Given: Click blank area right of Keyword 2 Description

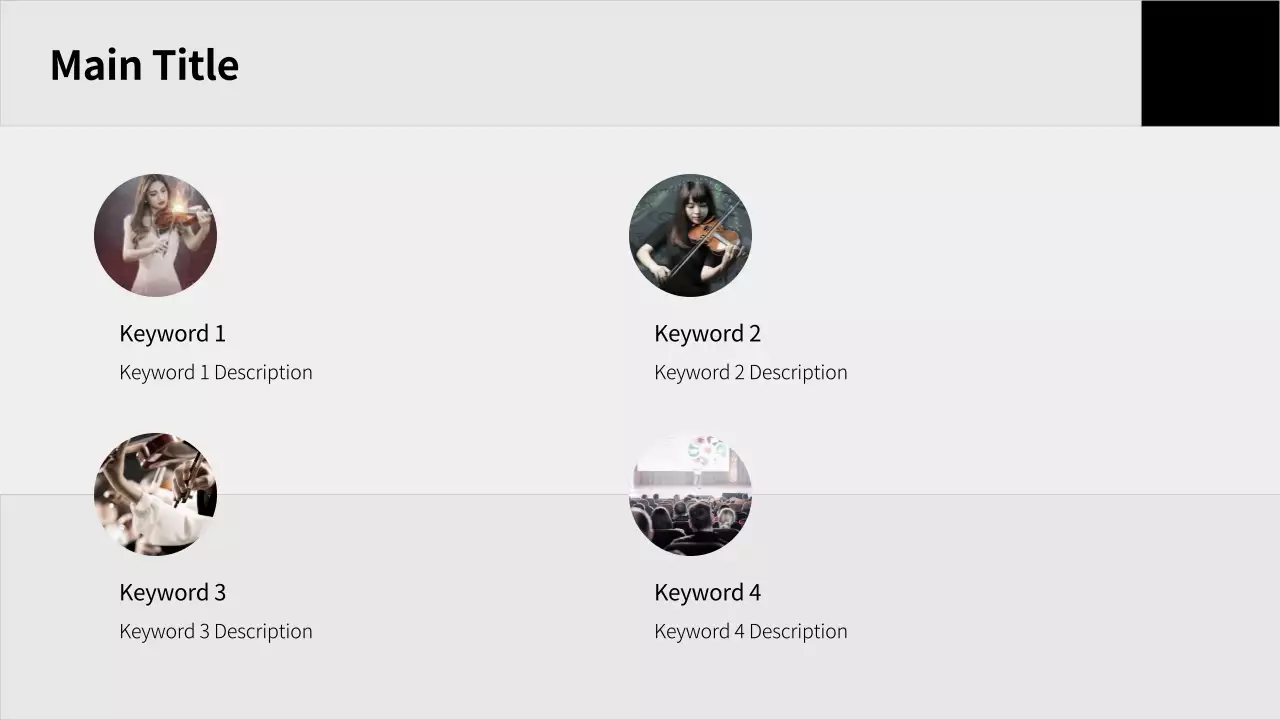Looking at the screenshot, I should [1050, 373].
